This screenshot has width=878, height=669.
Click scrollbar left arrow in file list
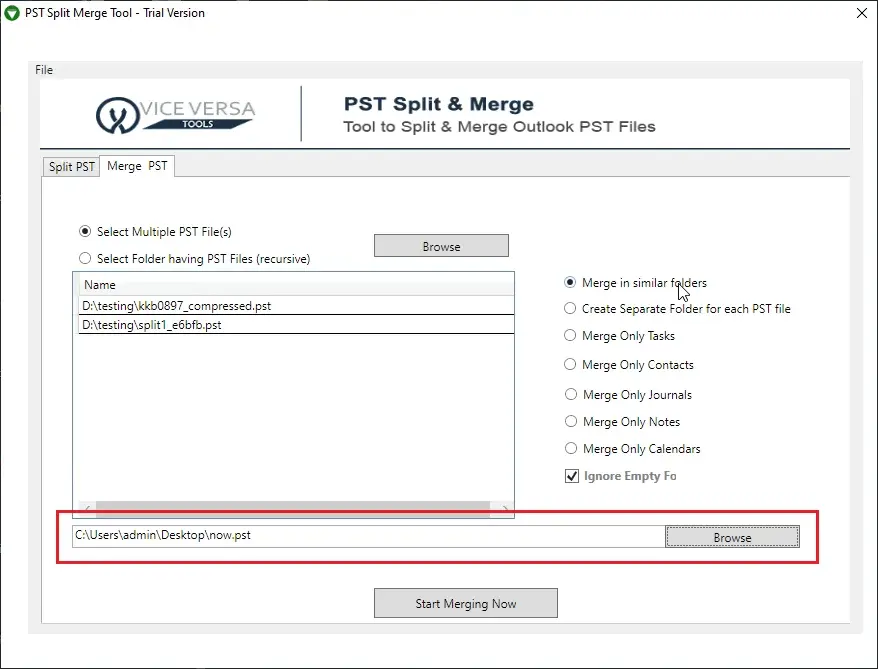(87, 509)
